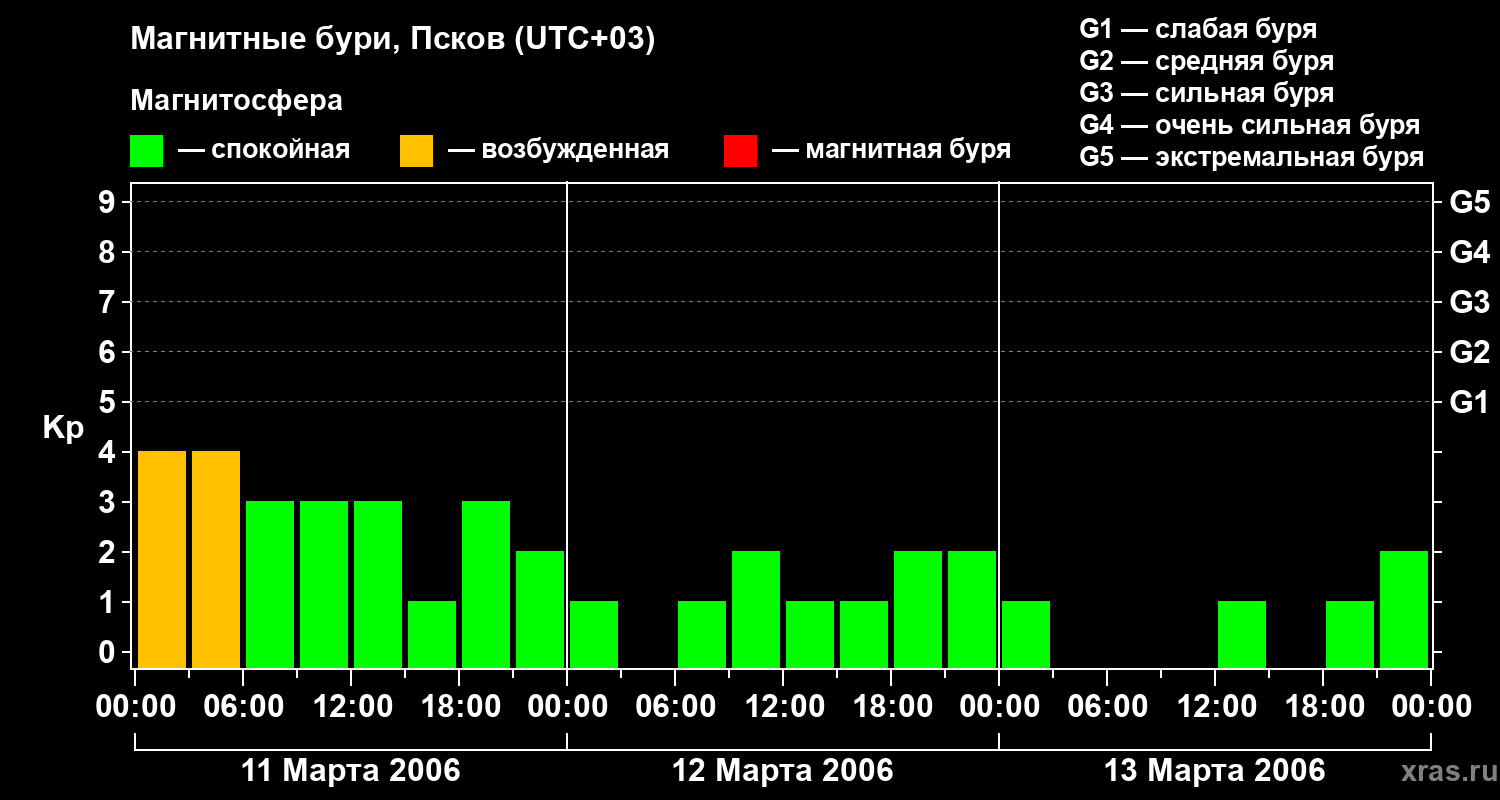Image resolution: width=1500 pixels, height=800 pixels.
Task: Click the green 'спокойная' legend swatch
Action: (x=147, y=151)
